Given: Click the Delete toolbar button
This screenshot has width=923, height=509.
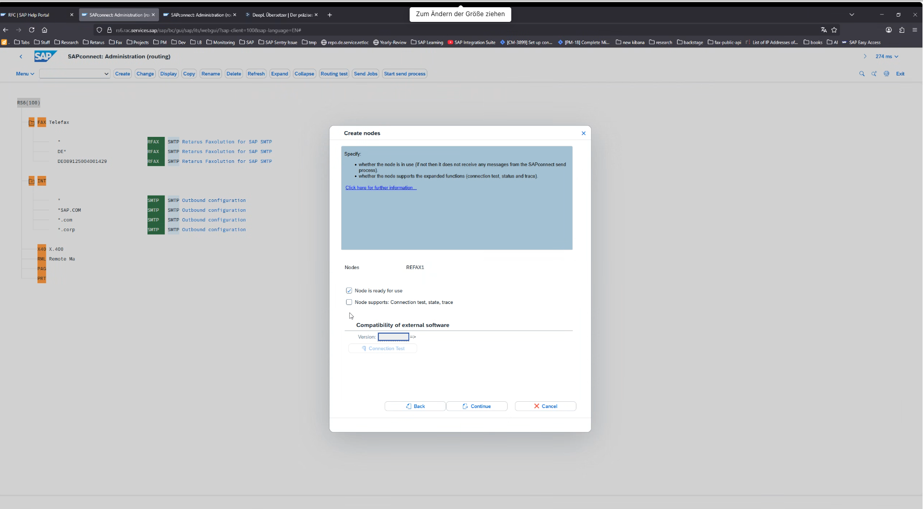Looking at the screenshot, I should click(234, 74).
